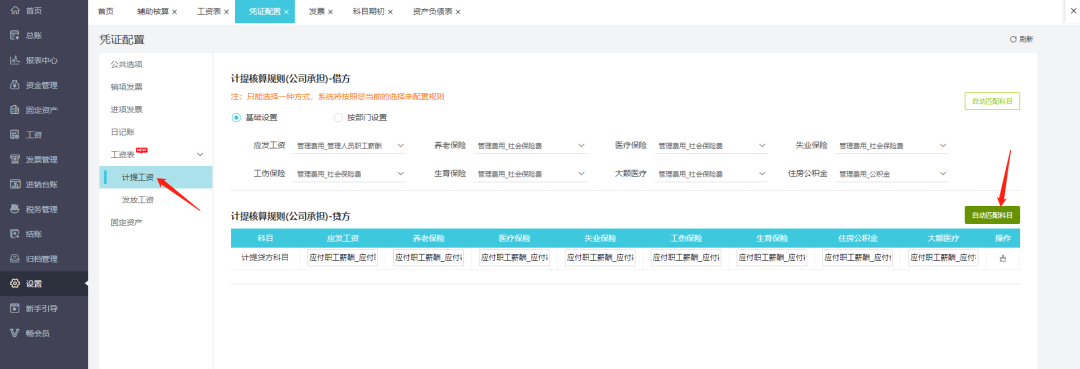Click the 操作 icon in 计提贷方科目 row

tap(1003, 259)
